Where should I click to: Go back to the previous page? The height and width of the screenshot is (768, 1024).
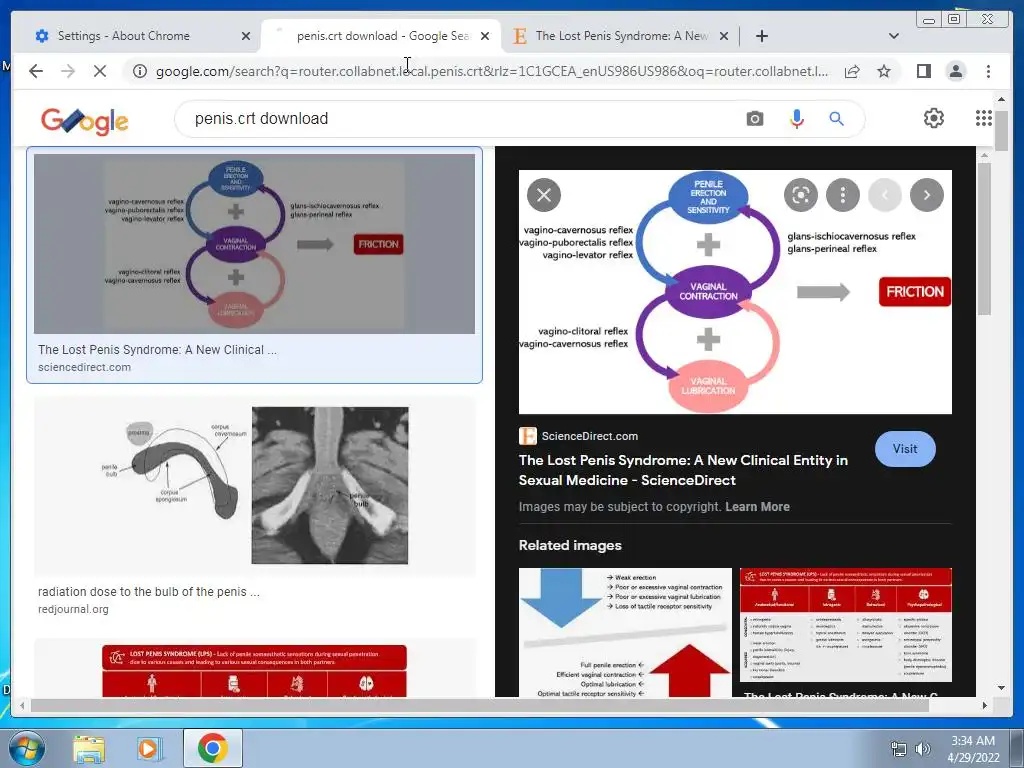pos(36,71)
